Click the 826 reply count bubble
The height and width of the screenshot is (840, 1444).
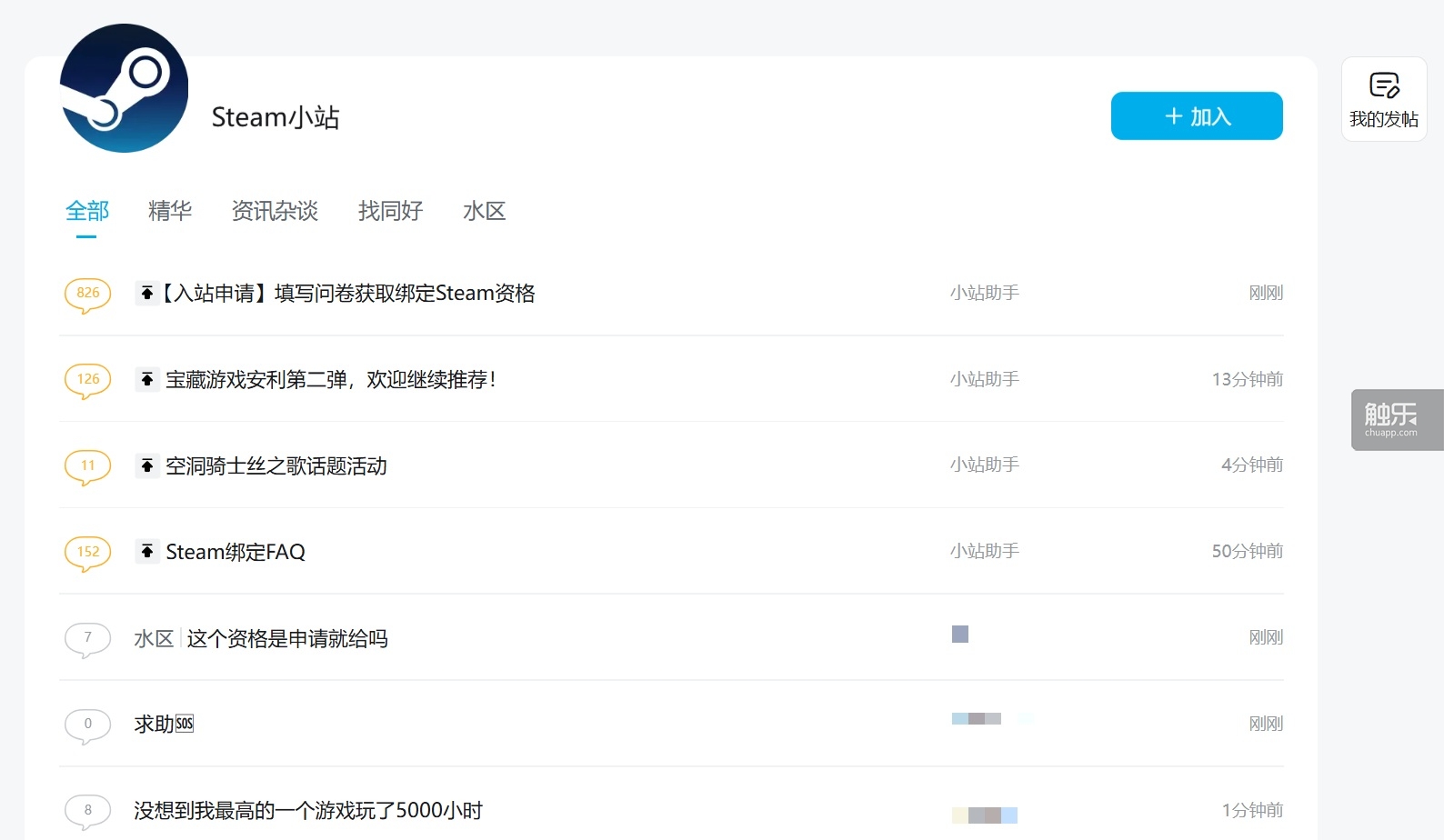(x=88, y=295)
